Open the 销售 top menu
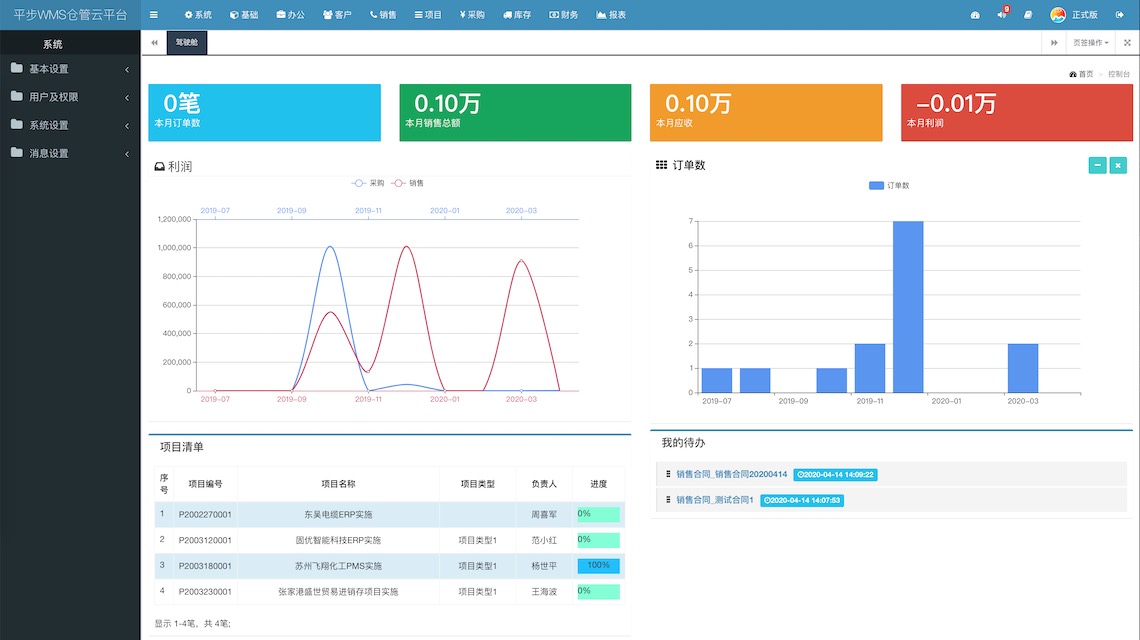 click(x=383, y=15)
